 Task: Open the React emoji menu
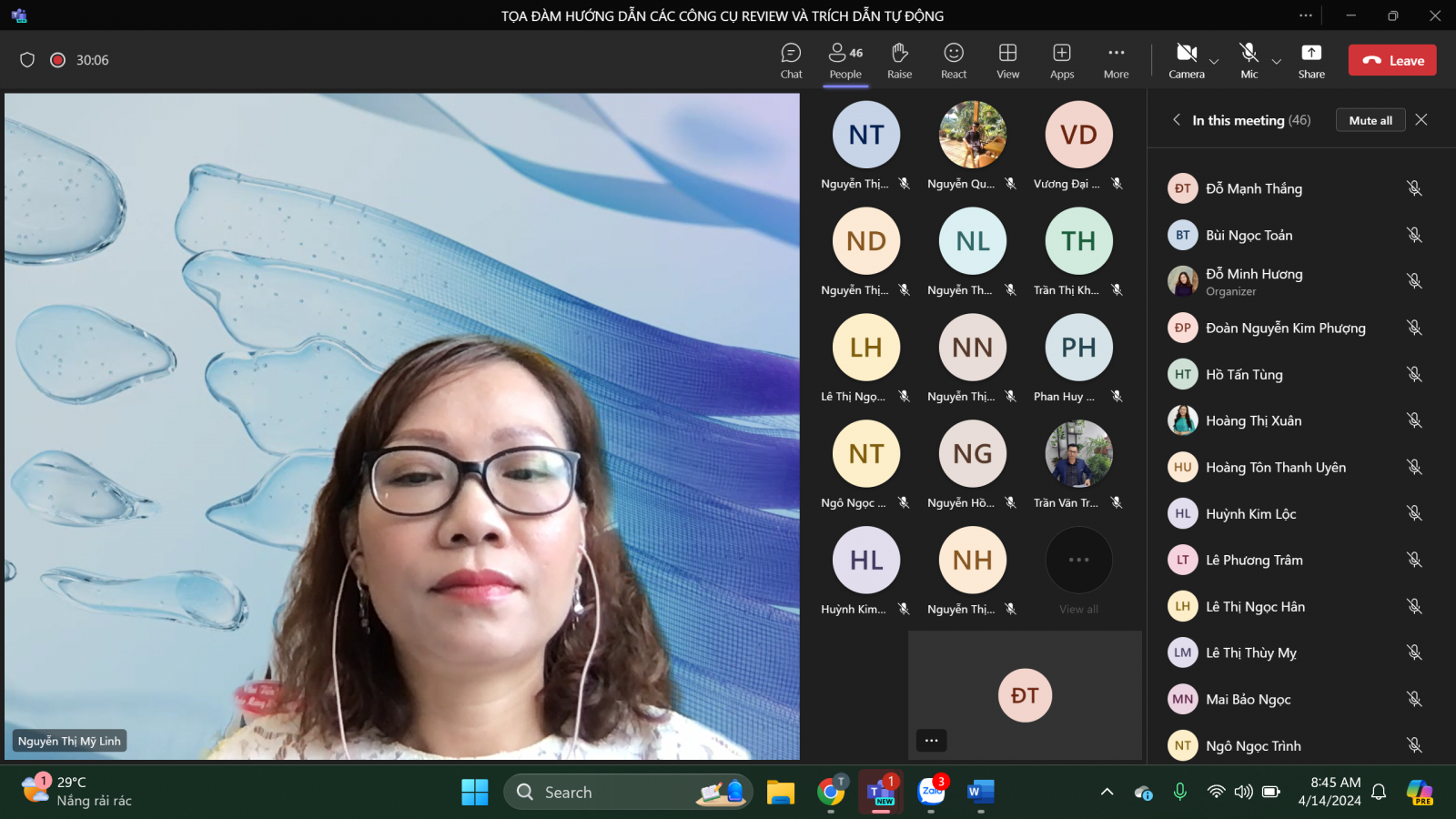[x=954, y=60]
